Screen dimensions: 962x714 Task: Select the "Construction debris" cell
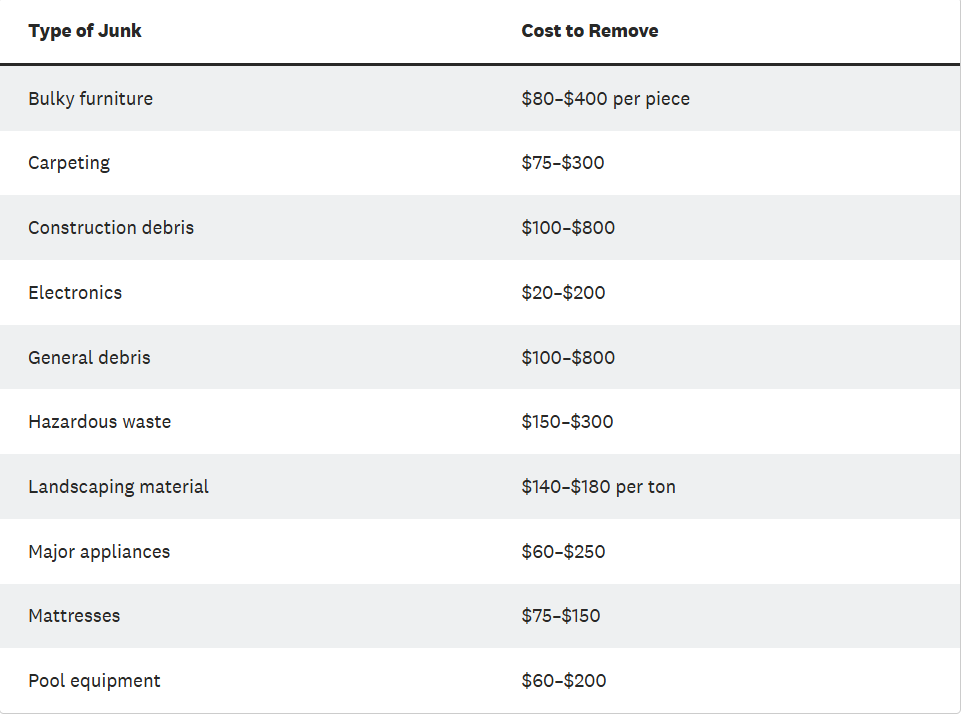click(111, 228)
